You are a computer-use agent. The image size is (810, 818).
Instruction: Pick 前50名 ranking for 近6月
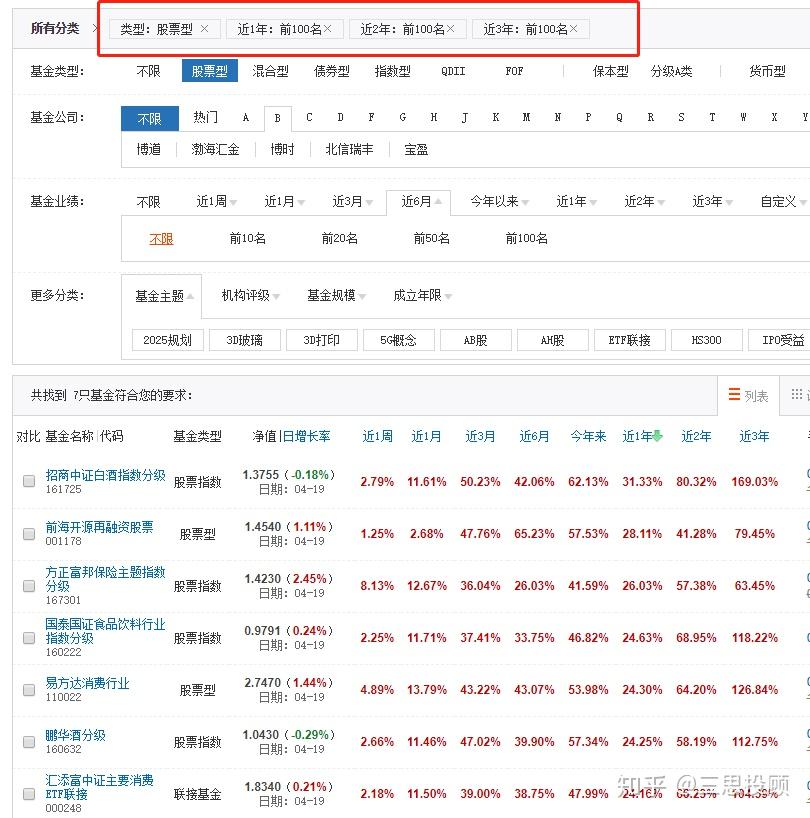click(x=431, y=238)
